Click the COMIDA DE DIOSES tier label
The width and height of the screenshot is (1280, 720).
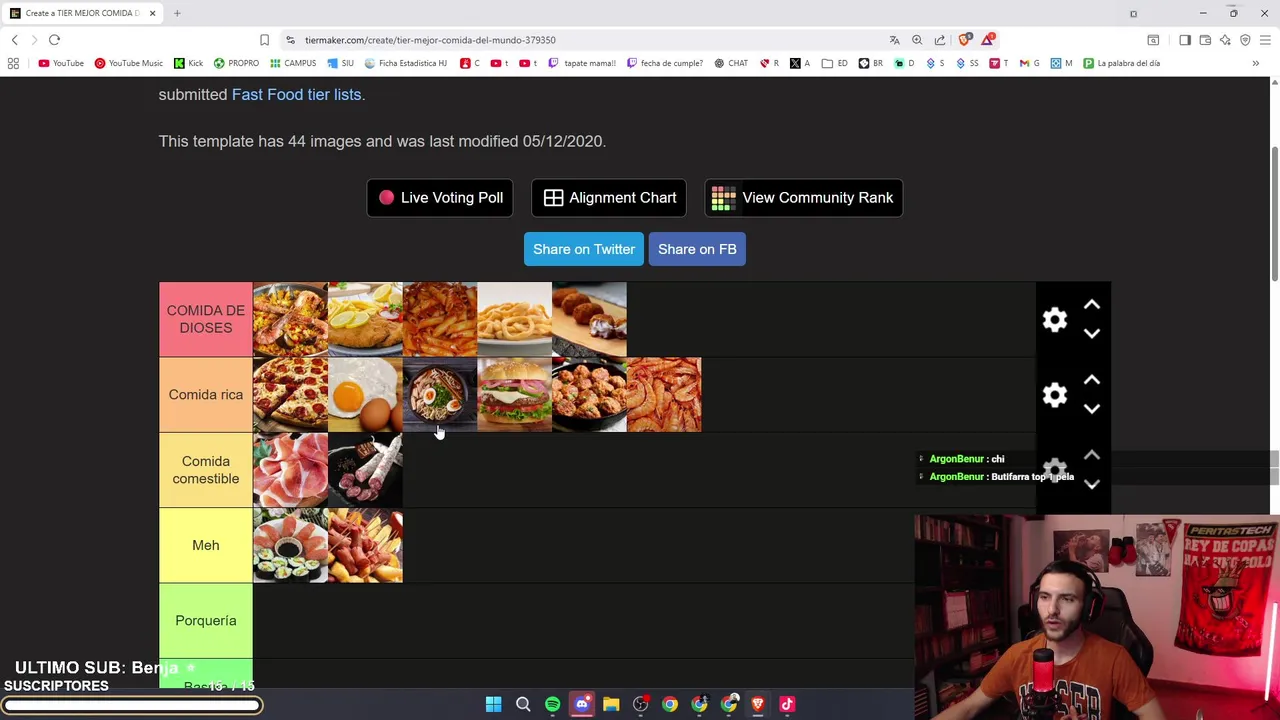pyautogui.click(x=206, y=319)
